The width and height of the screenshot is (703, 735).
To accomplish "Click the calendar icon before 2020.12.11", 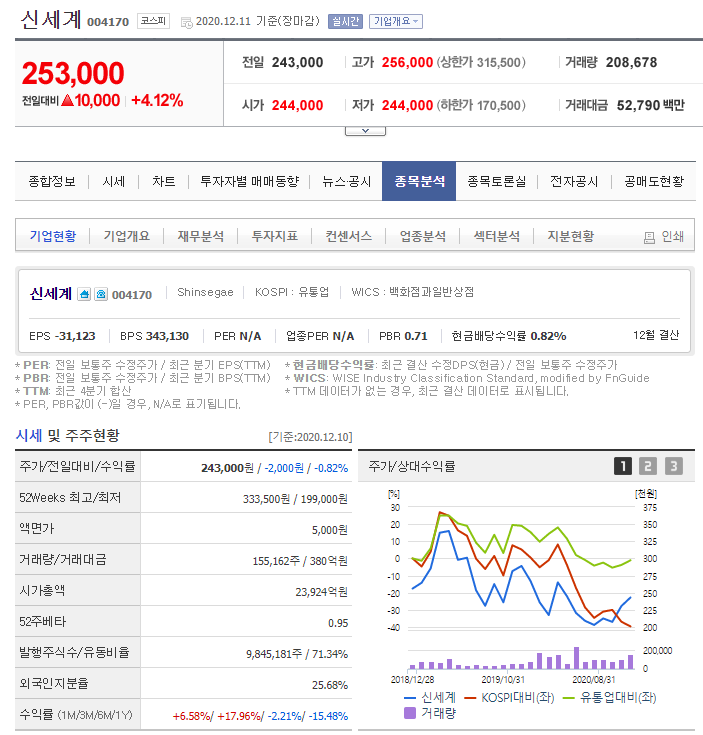I will [186, 22].
